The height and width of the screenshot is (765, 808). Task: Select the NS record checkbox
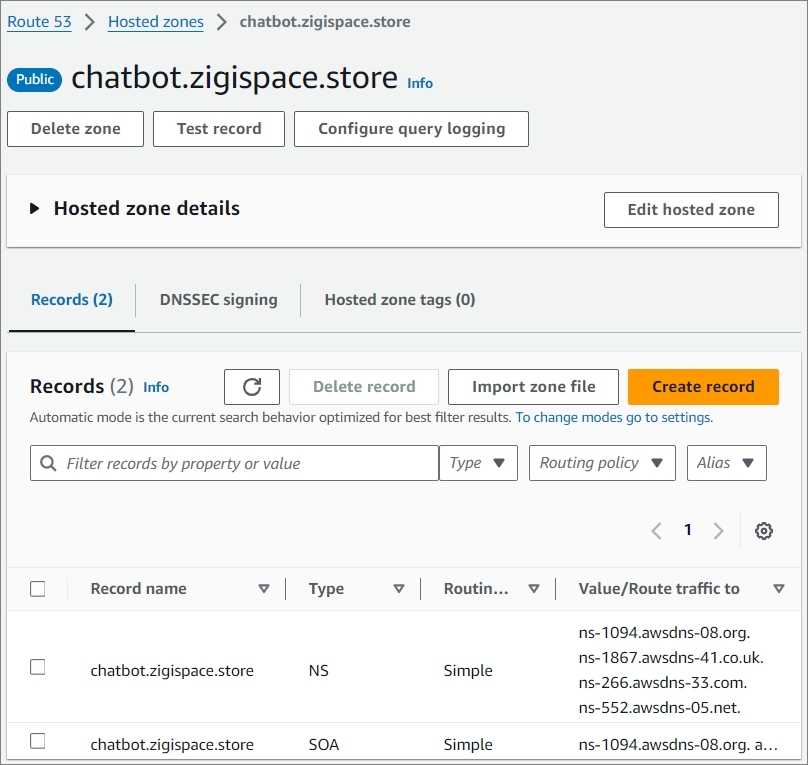(x=38, y=667)
